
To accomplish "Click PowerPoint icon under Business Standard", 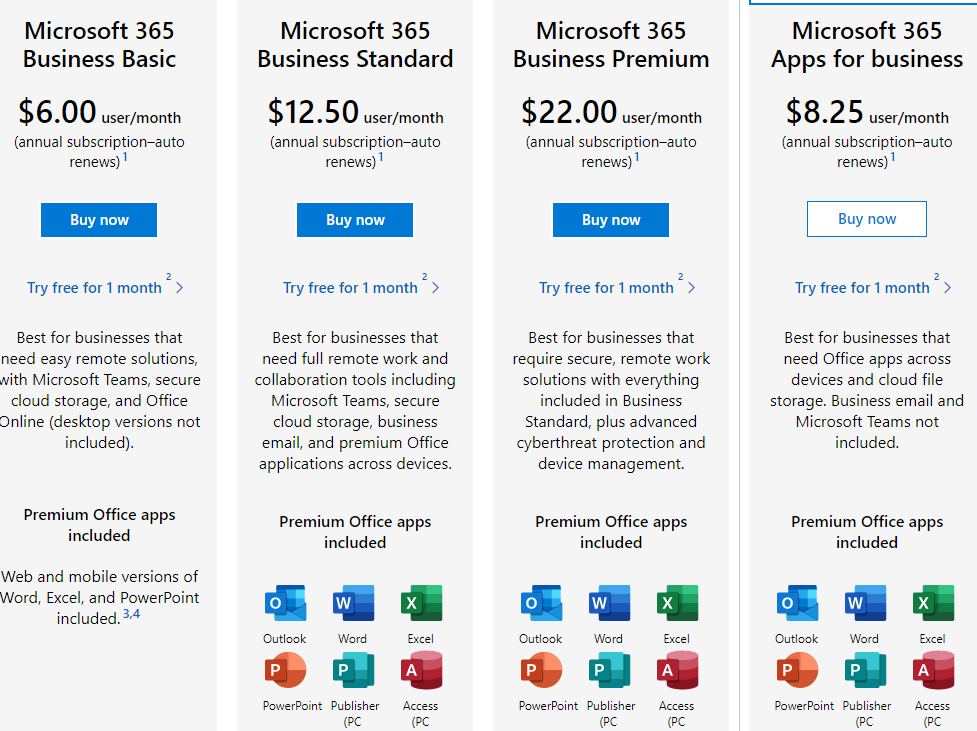I will 285,670.
